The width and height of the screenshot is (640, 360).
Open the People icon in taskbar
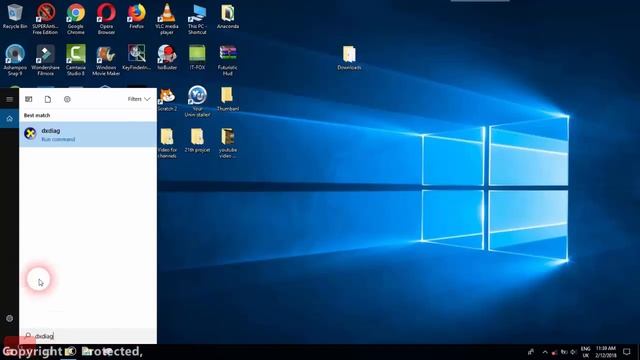tap(531, 352)
